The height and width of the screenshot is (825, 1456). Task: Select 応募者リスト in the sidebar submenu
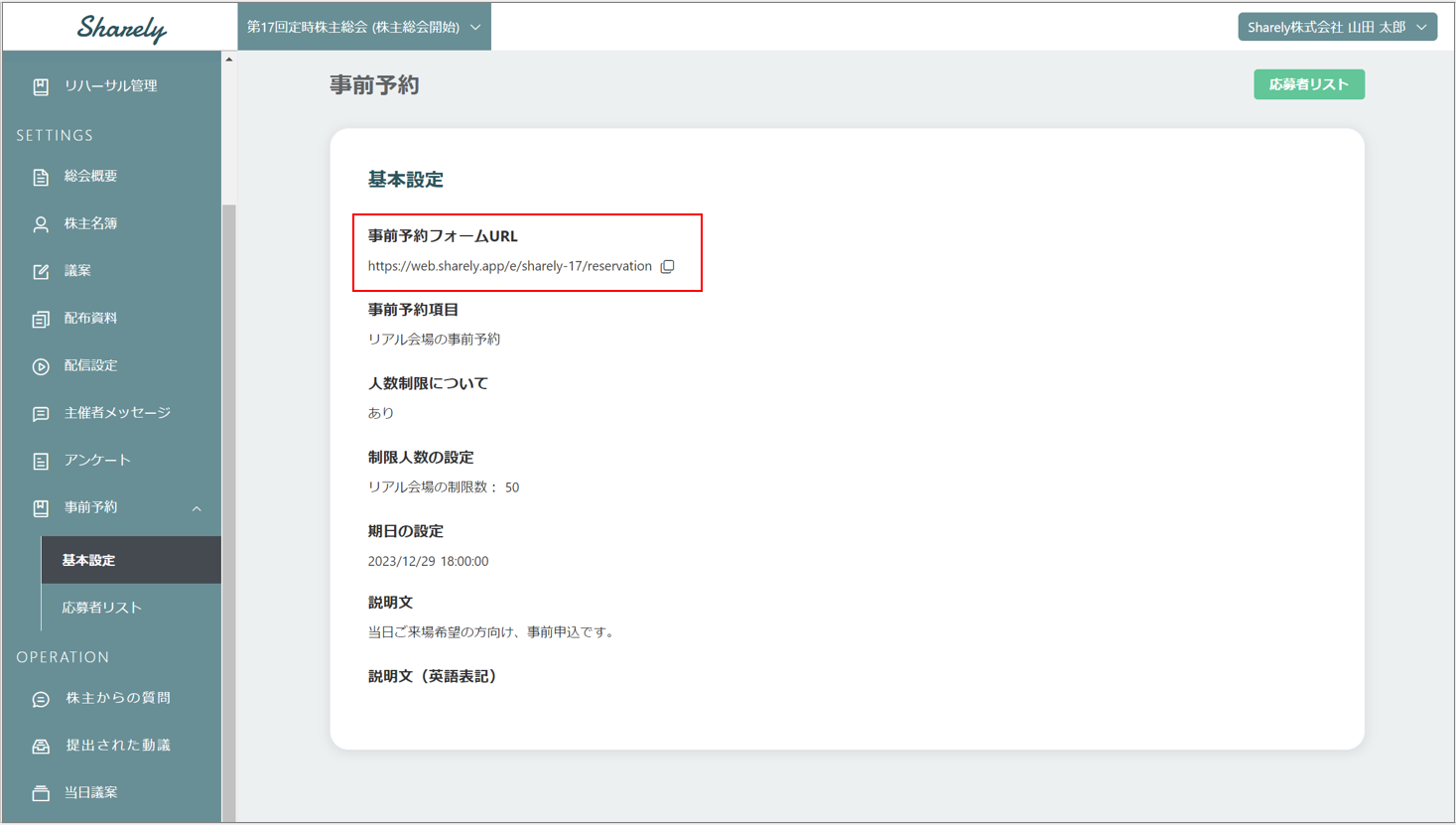pyautogui.click(x=102, y=608)
